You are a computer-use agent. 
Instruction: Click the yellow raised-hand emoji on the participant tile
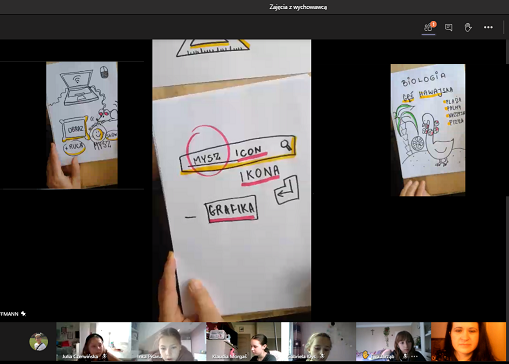pos(365,355)
